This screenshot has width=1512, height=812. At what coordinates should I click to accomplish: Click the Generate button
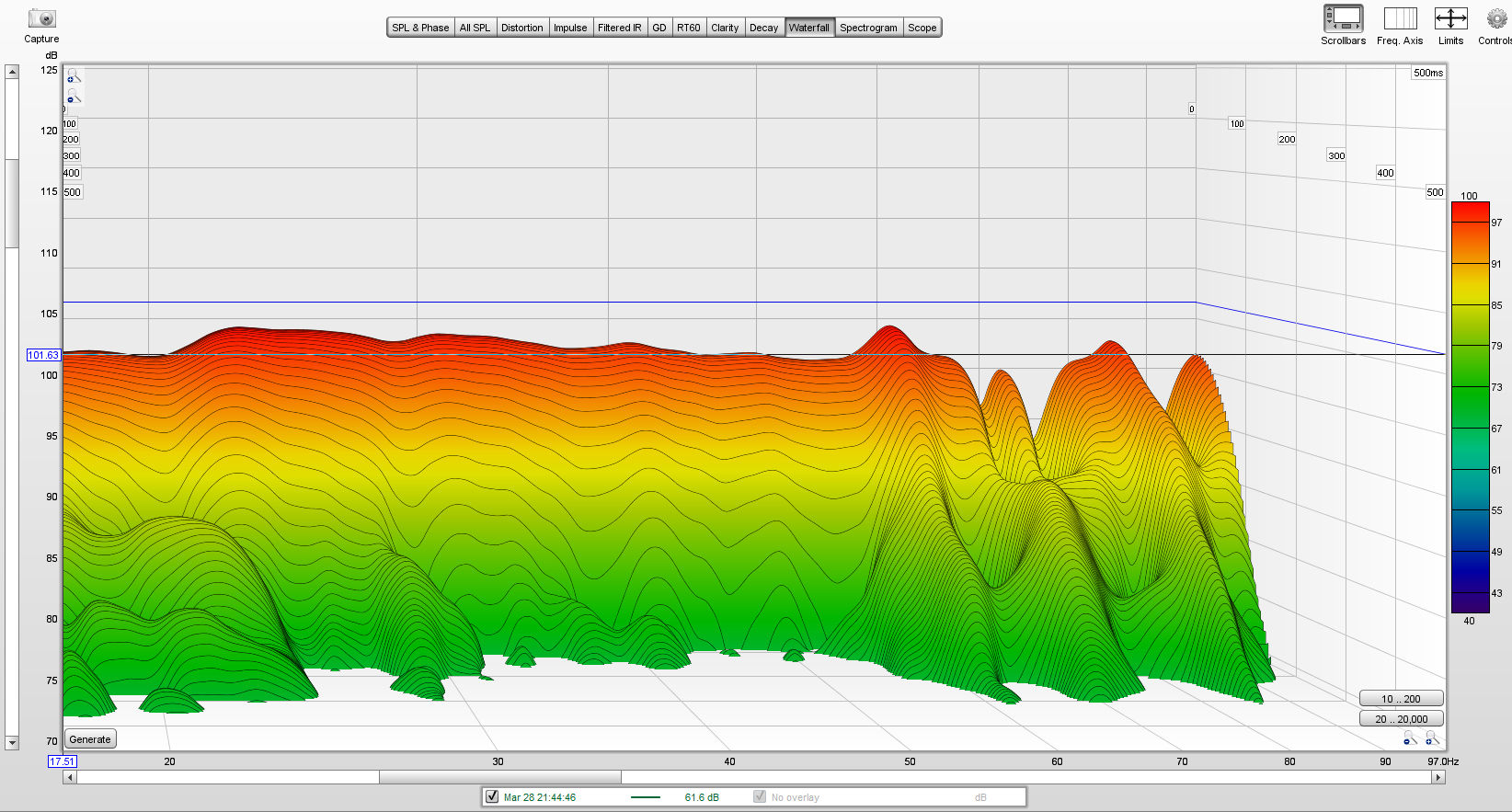[x=90, y=739]
